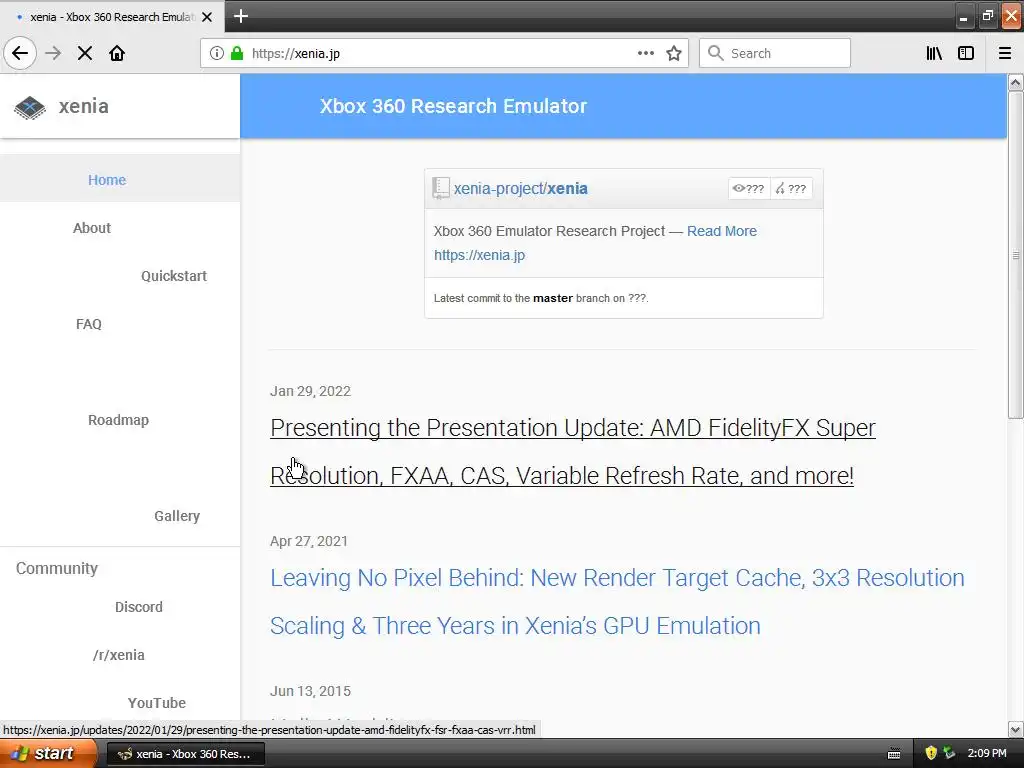This screenshot has width=1024, height=768.
Task: Click the green padlock security icon
Action: (237, 53)
